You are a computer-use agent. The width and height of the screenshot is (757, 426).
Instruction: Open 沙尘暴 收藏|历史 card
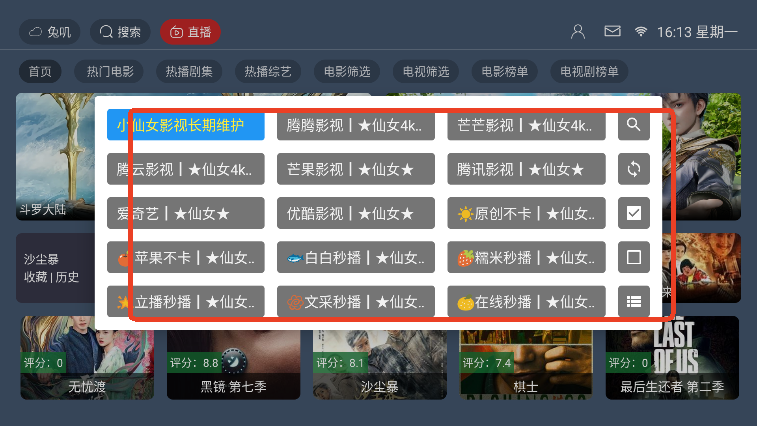(56, 268)
